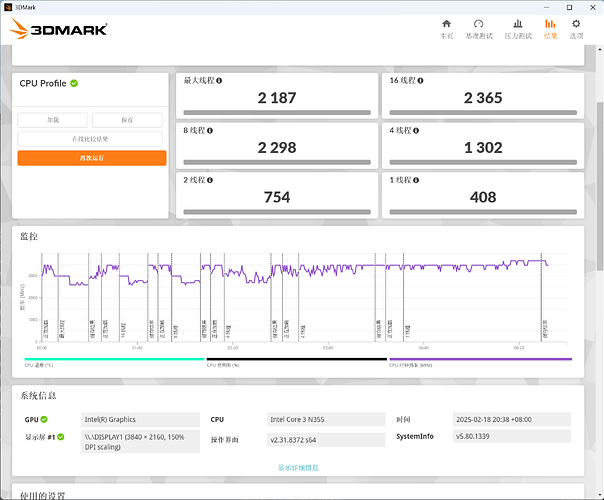Expand 显示详细信息 system details link
The width and height of the screenshot is (604, 500).
pyautogui.click(x=299, y=467)
